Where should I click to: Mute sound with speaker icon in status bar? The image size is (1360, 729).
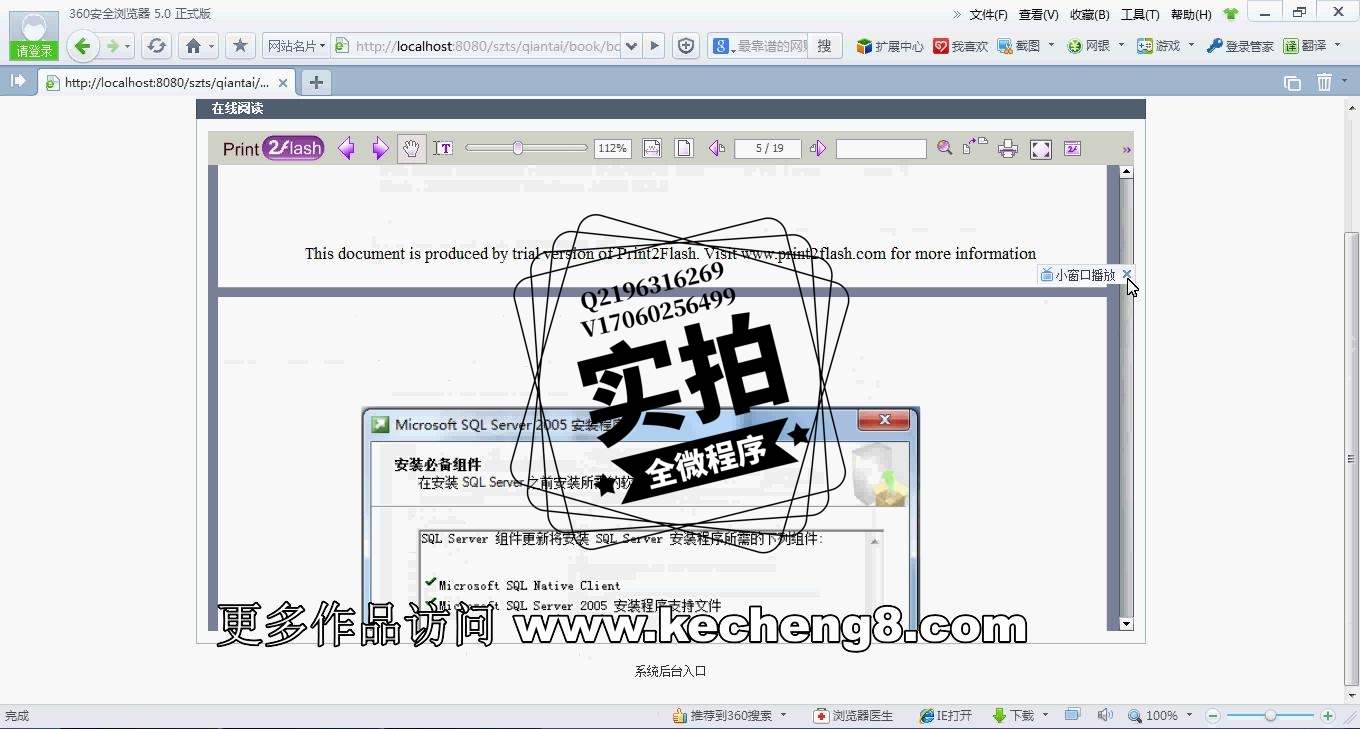coord(1104,716)
